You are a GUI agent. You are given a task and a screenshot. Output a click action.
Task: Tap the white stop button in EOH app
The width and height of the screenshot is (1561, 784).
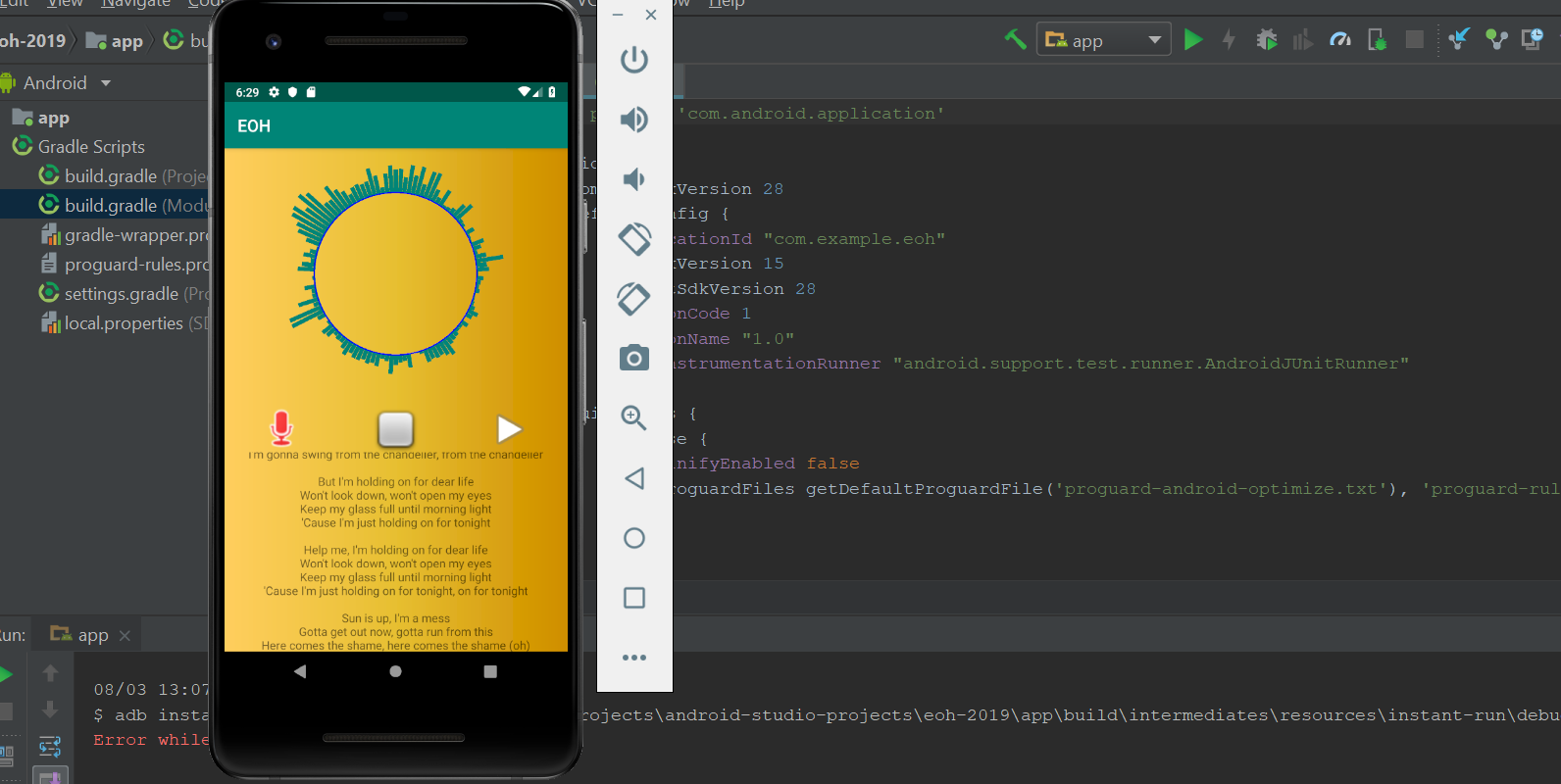point(395,428)
